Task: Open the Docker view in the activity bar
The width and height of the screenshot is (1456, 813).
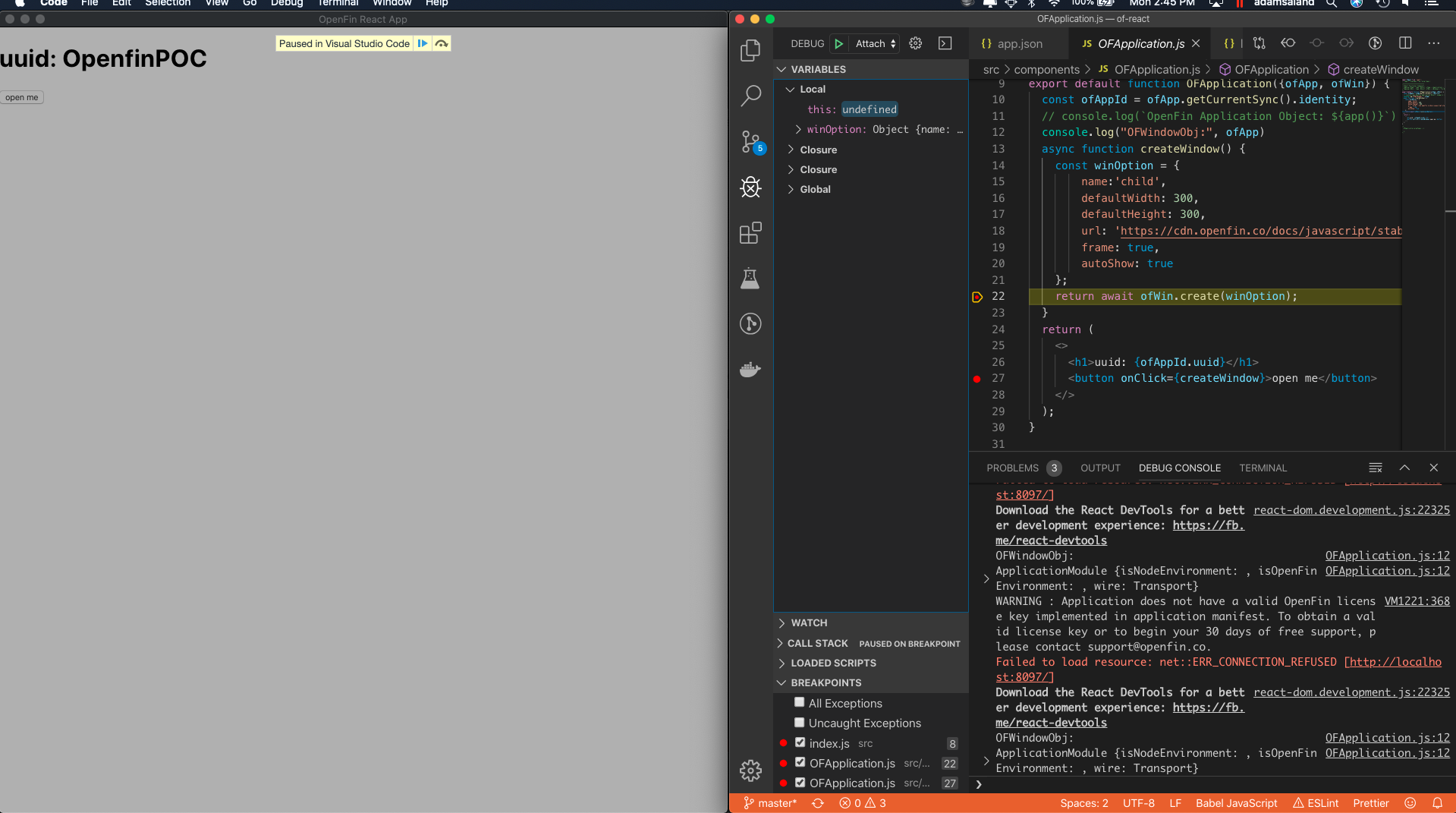Action: point(750,370)
